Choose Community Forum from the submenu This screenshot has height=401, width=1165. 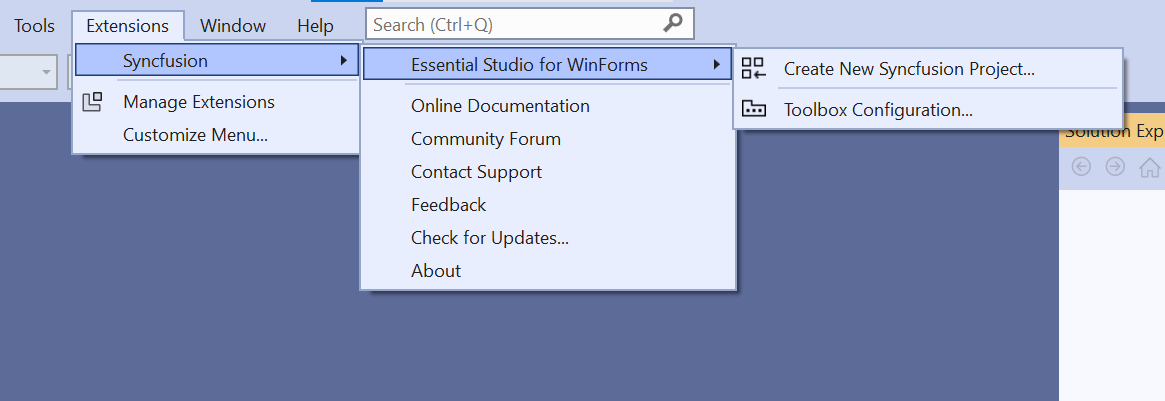(485, 139)
